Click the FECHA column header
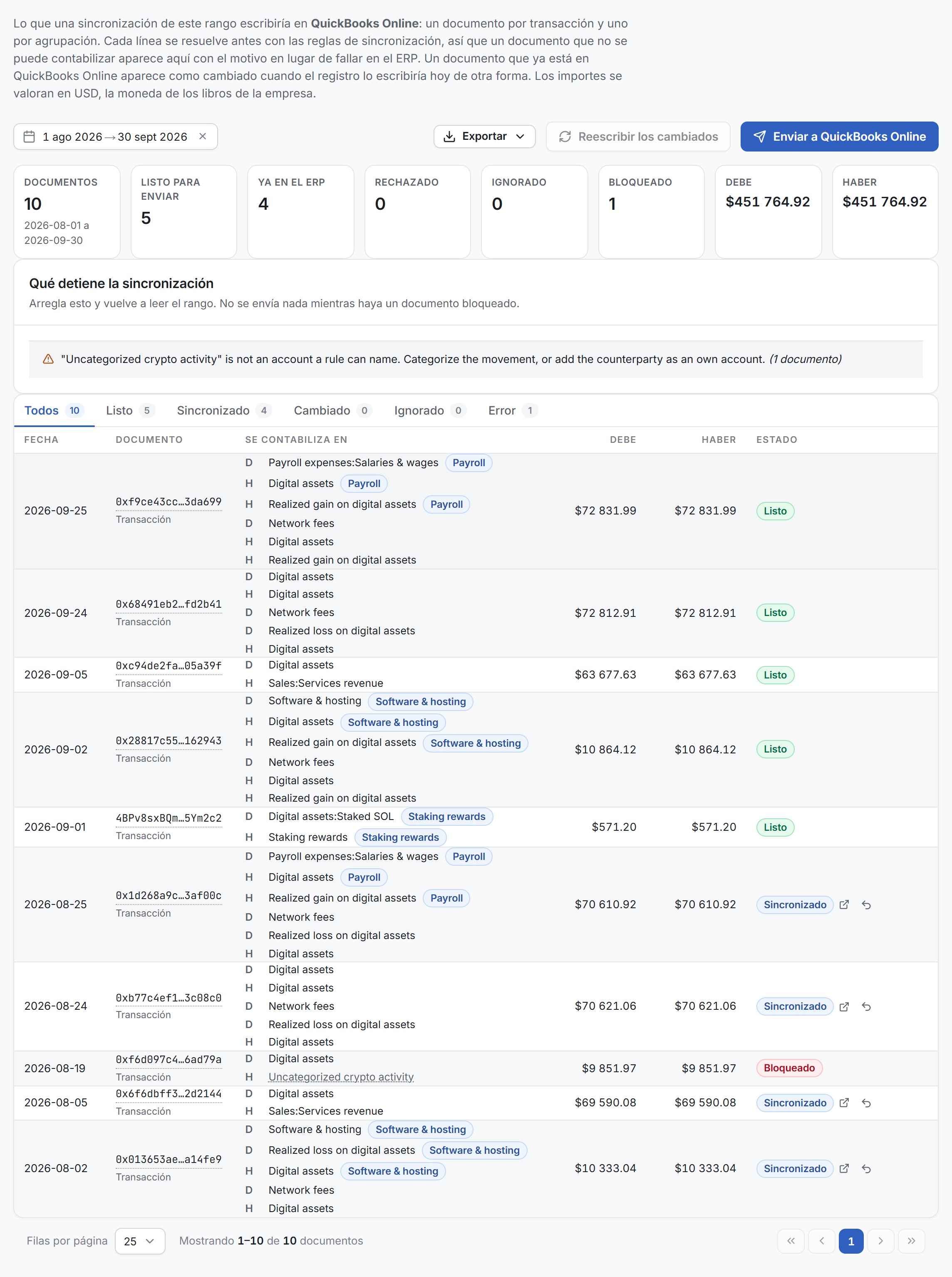This screenshot has height=1277, width=952. click(x=41, y=440)
